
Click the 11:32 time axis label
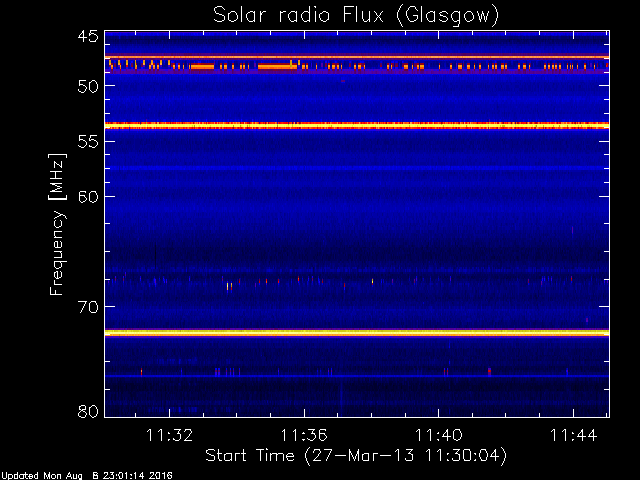pos(169,436)
